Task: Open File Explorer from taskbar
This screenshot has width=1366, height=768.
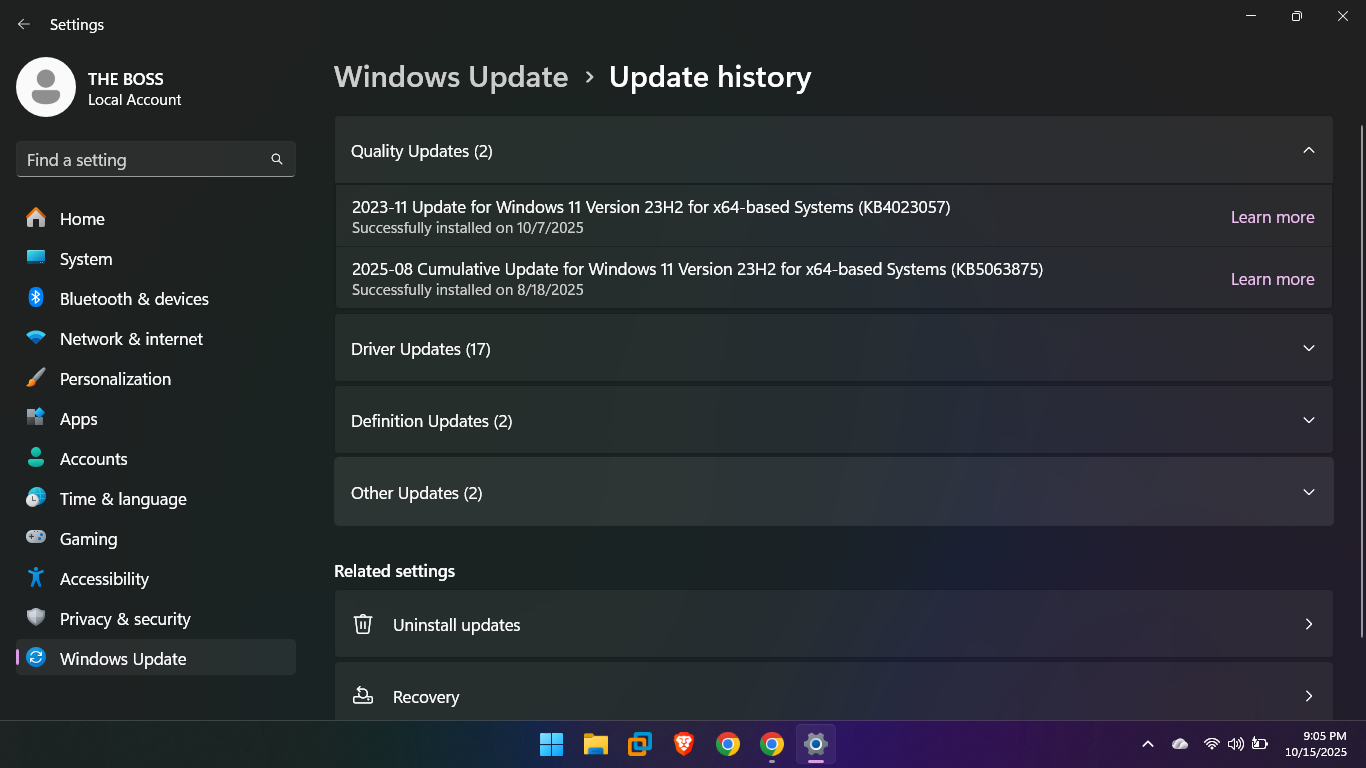Action: [596, 744]
